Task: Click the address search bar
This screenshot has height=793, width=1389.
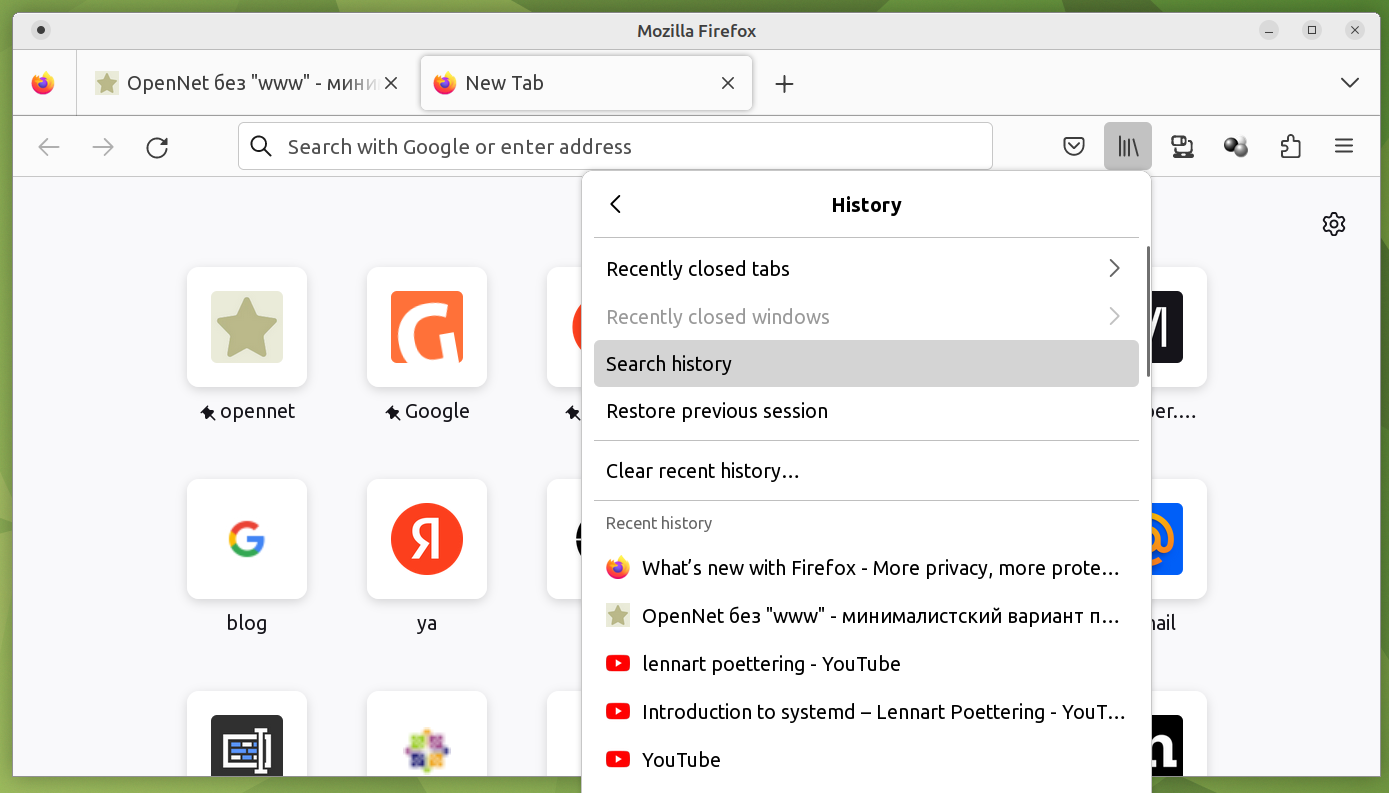Action: coord(615,147)
